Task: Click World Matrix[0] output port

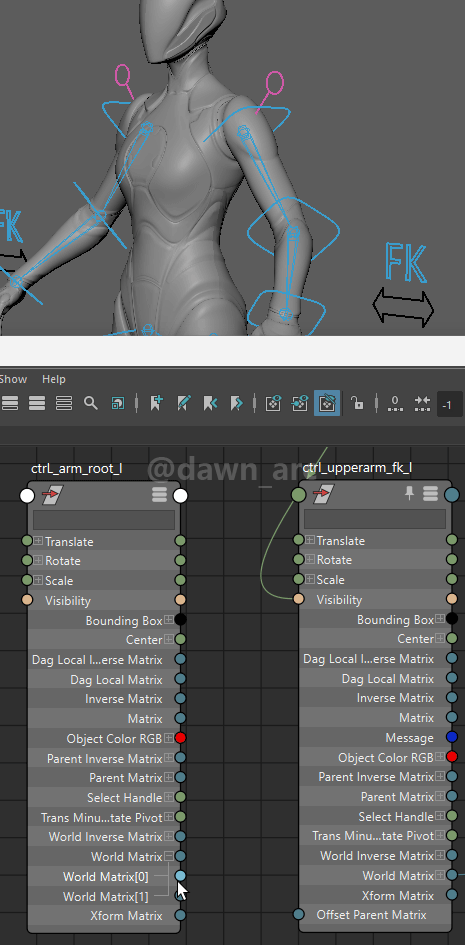Action: point(180,876)
